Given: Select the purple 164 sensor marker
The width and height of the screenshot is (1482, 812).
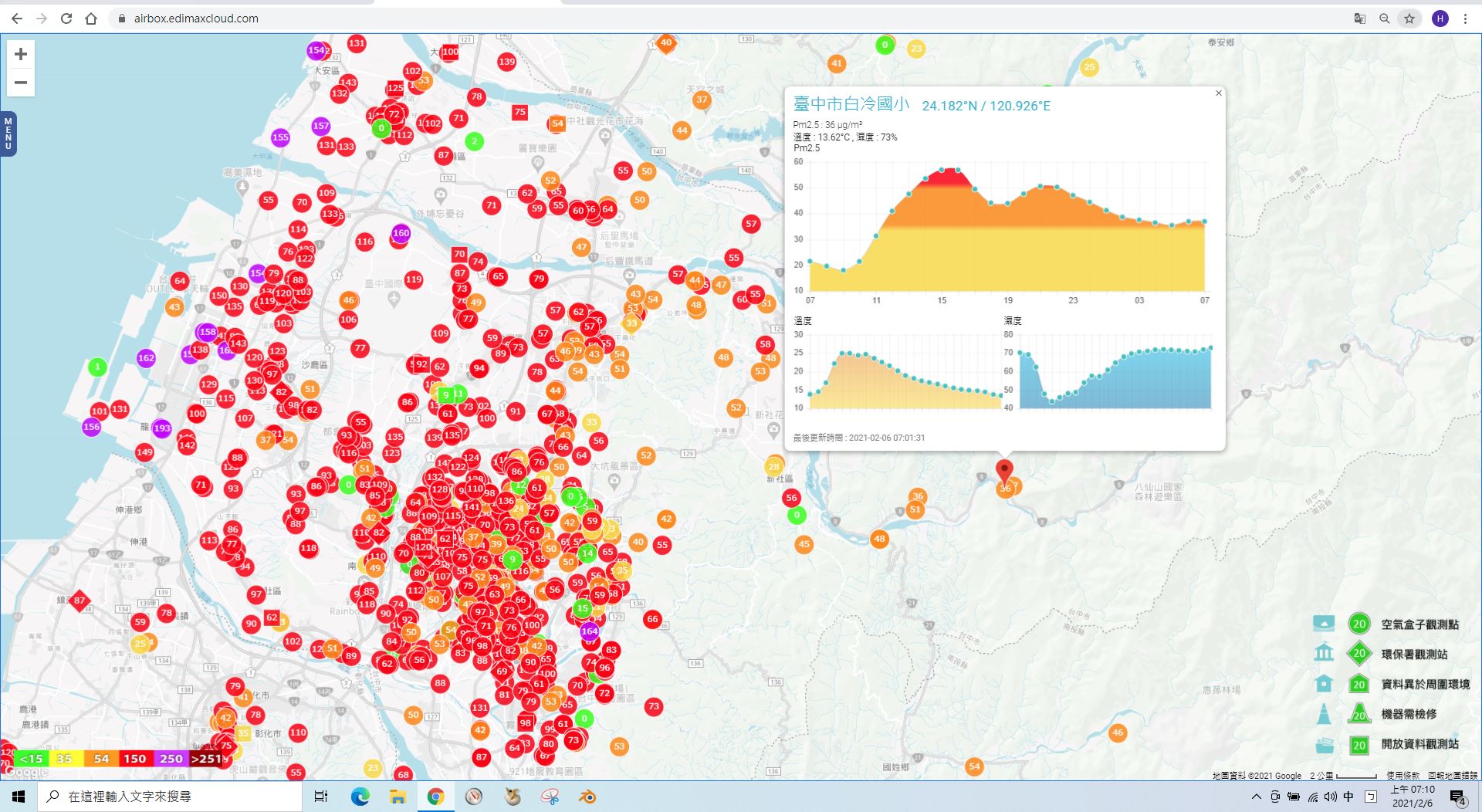Looking at the screenshot, I should click(x=590, y=631).
